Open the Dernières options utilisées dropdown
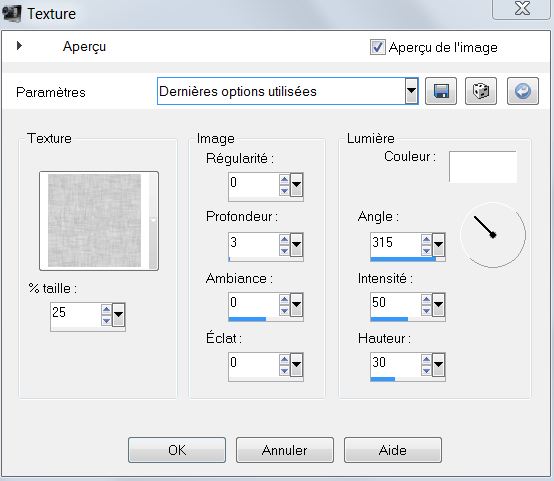Image resolution: width=554 pixels, height=481 pixels. click(x=411, y=91)
